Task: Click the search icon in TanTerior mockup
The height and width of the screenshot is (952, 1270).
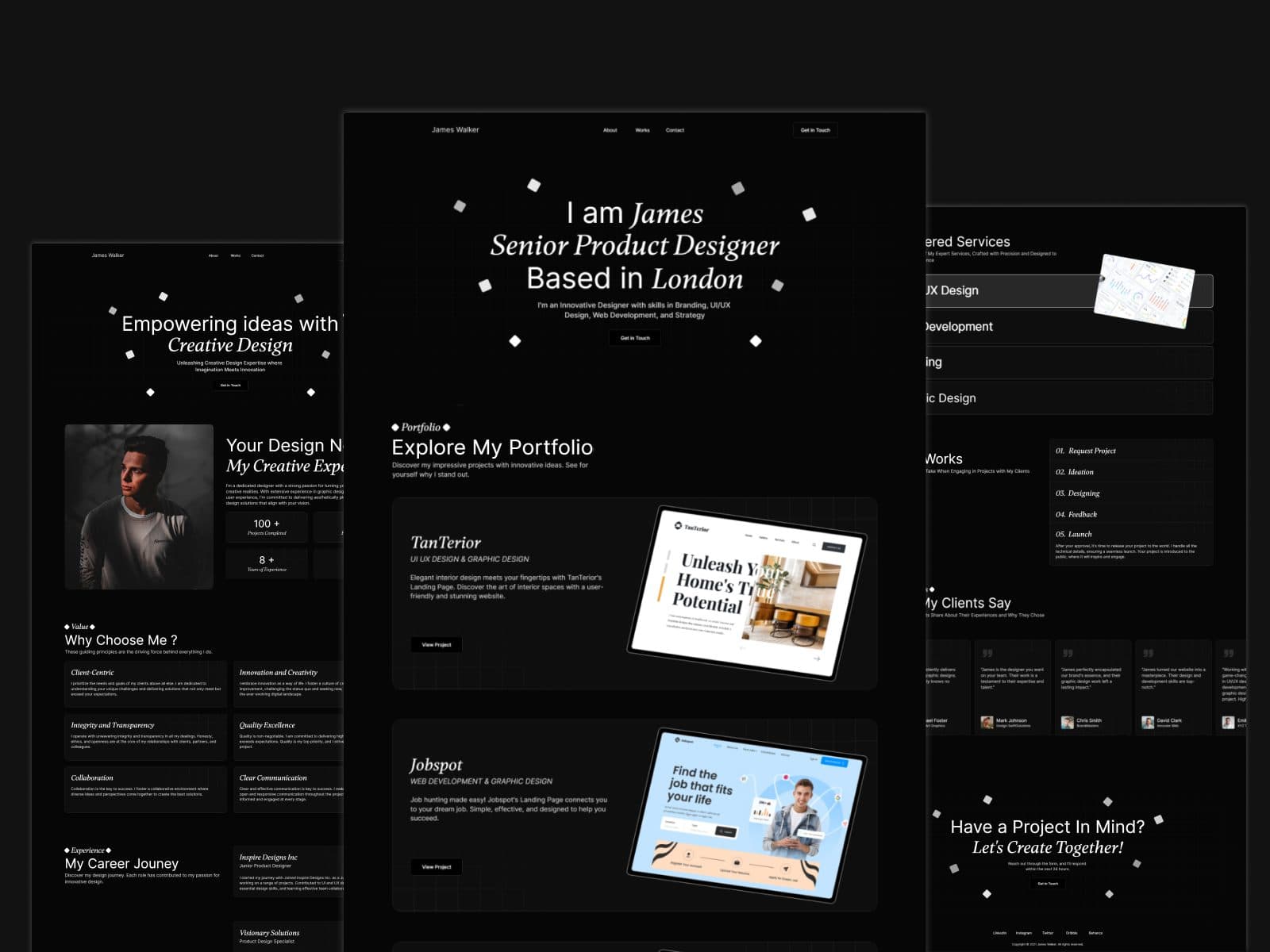Action: pyautogui.click(x=814, y=544)
